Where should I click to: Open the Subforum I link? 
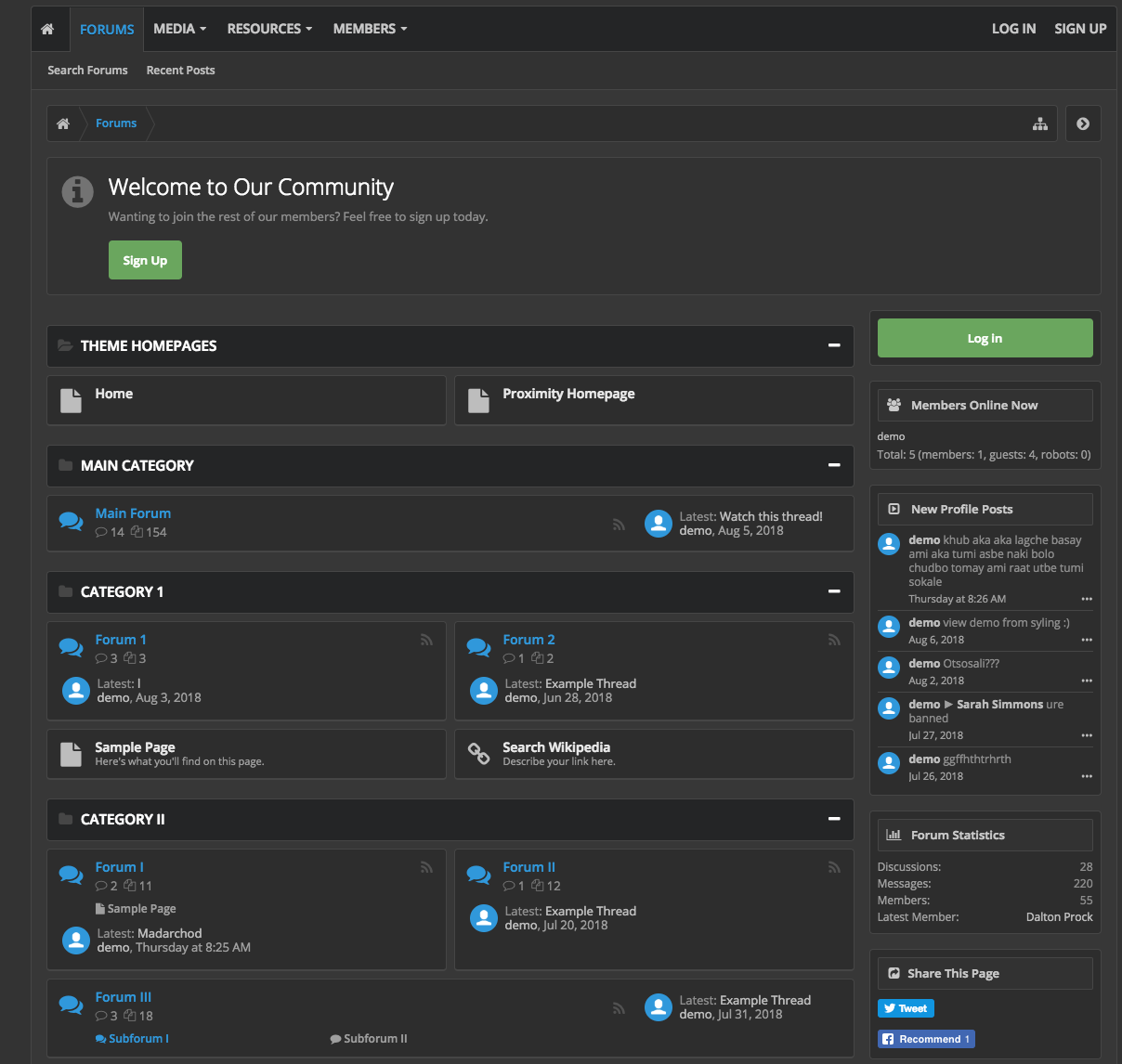138,1039
